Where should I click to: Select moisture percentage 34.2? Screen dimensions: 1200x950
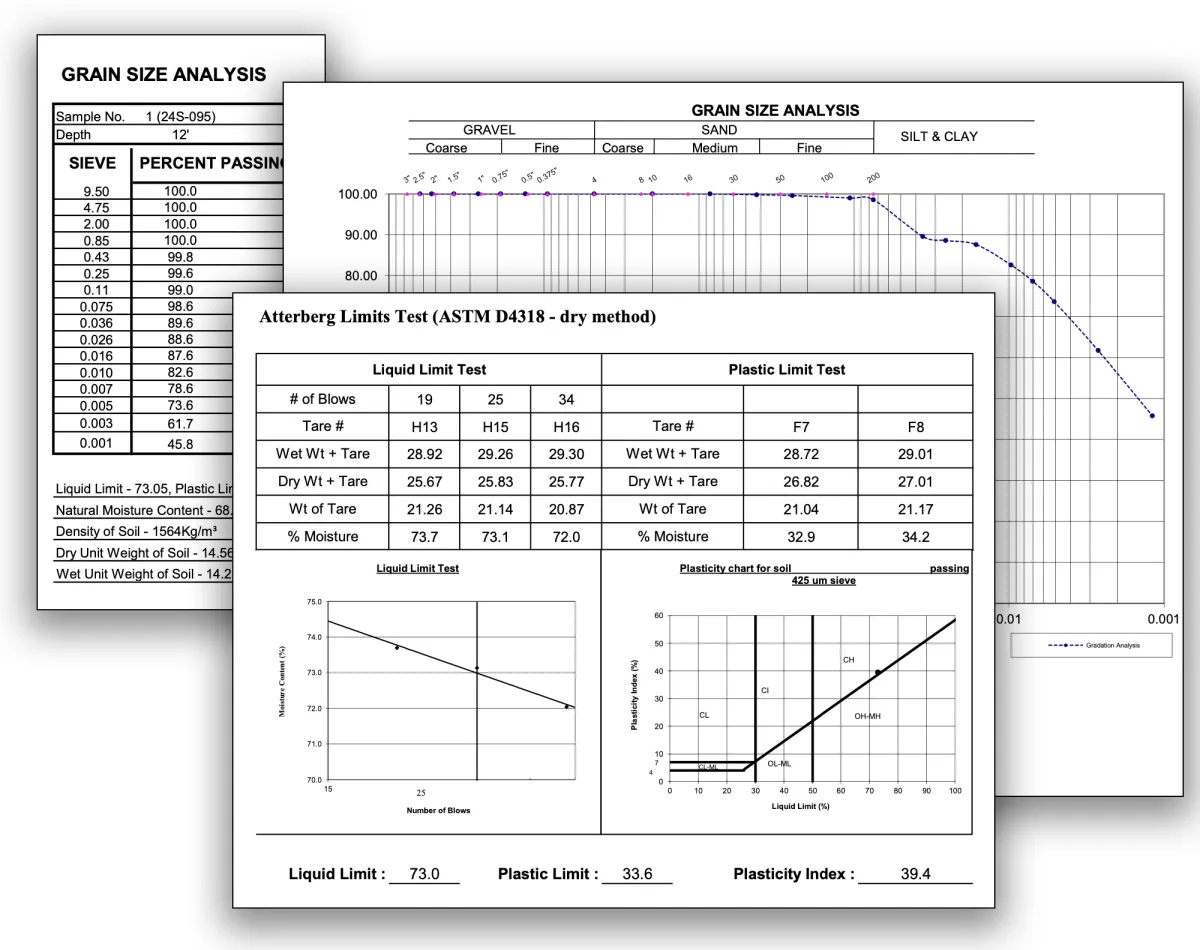[915, 537]
